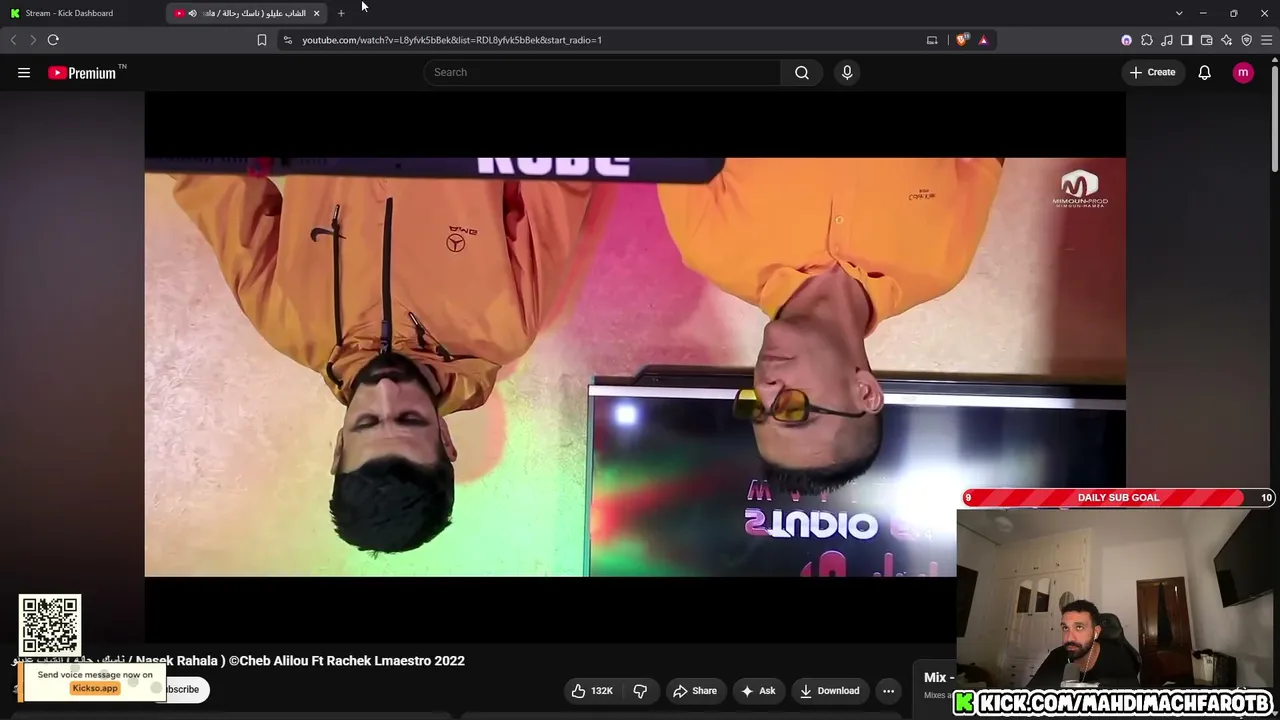Click the video title text
The height and width of the screenshot is (720, 1280).
(x=239, y=661)
